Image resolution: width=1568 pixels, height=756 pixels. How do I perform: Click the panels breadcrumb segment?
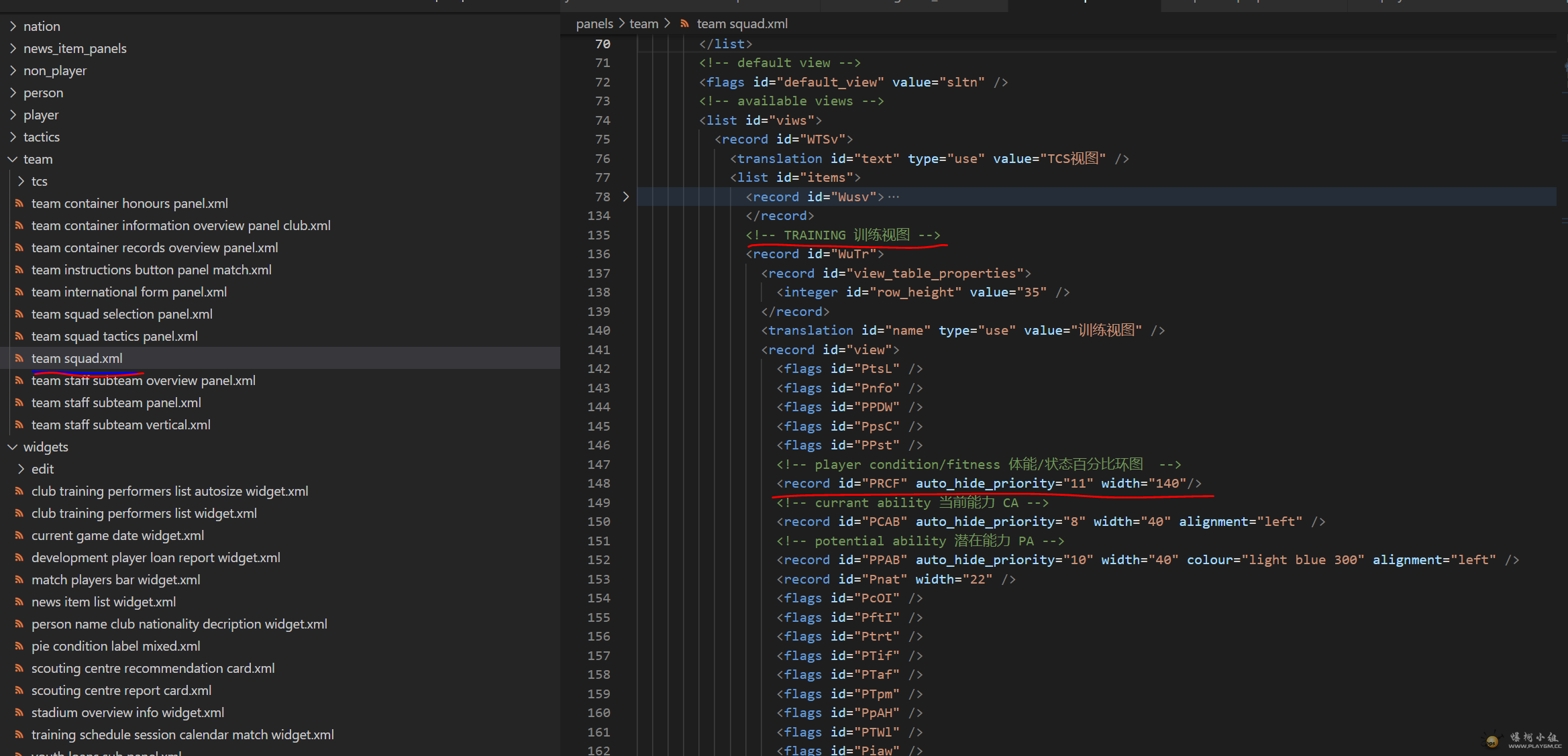click(x=594, y=23)
